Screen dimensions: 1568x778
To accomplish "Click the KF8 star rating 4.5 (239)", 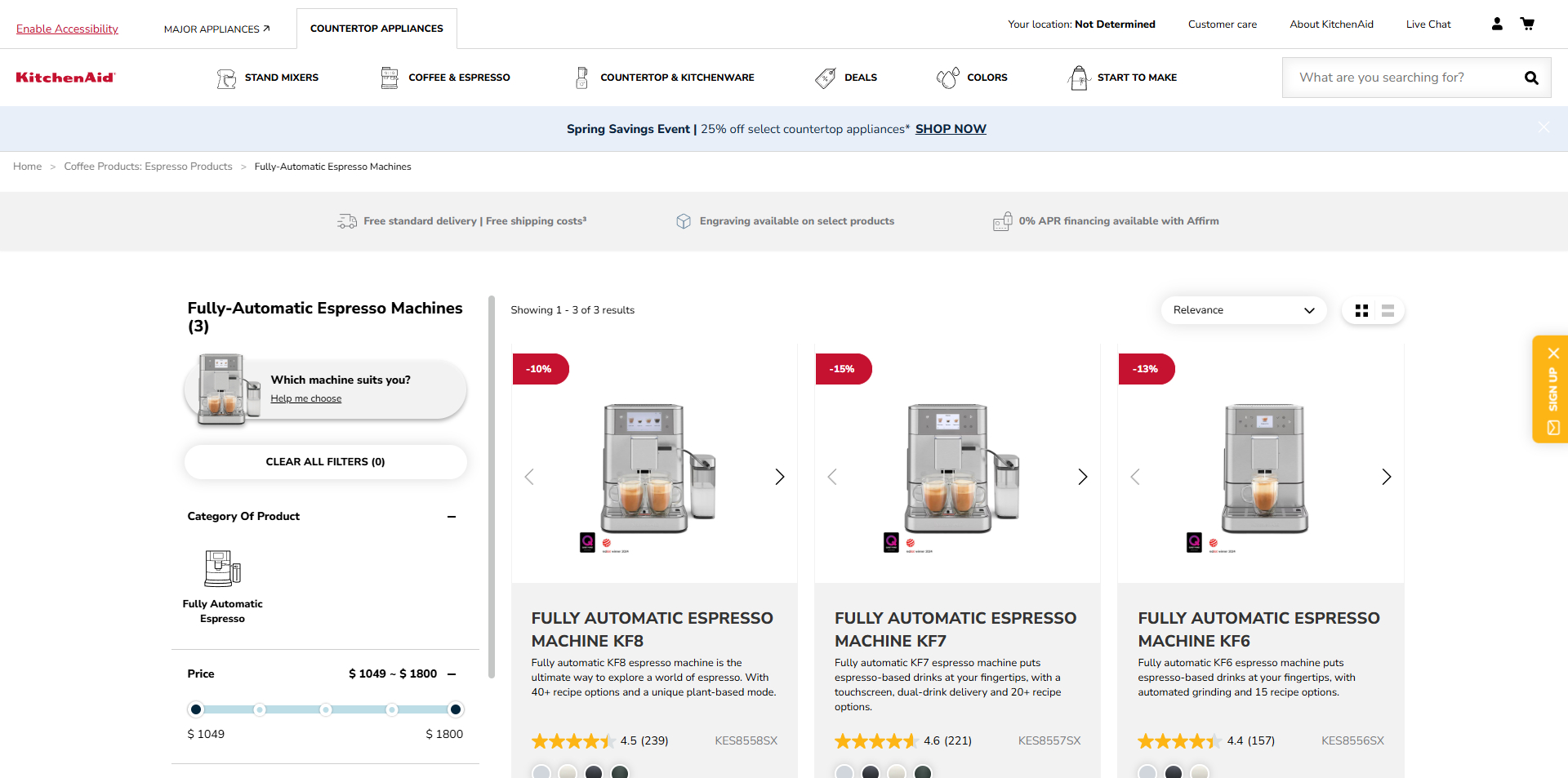I will 599,741.
